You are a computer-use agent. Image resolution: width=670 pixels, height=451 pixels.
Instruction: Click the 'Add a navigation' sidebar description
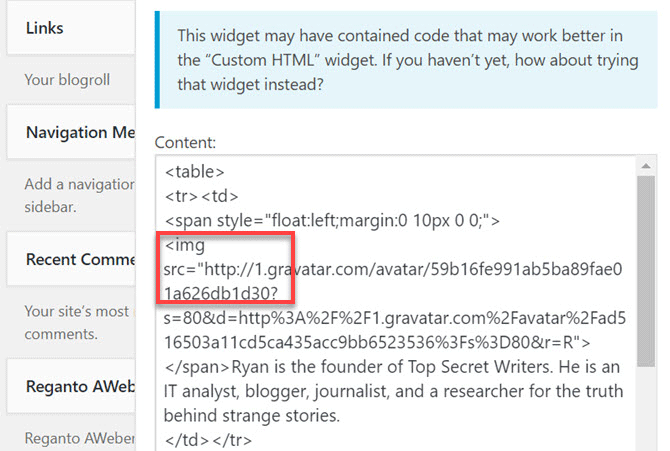coord(79,195)
